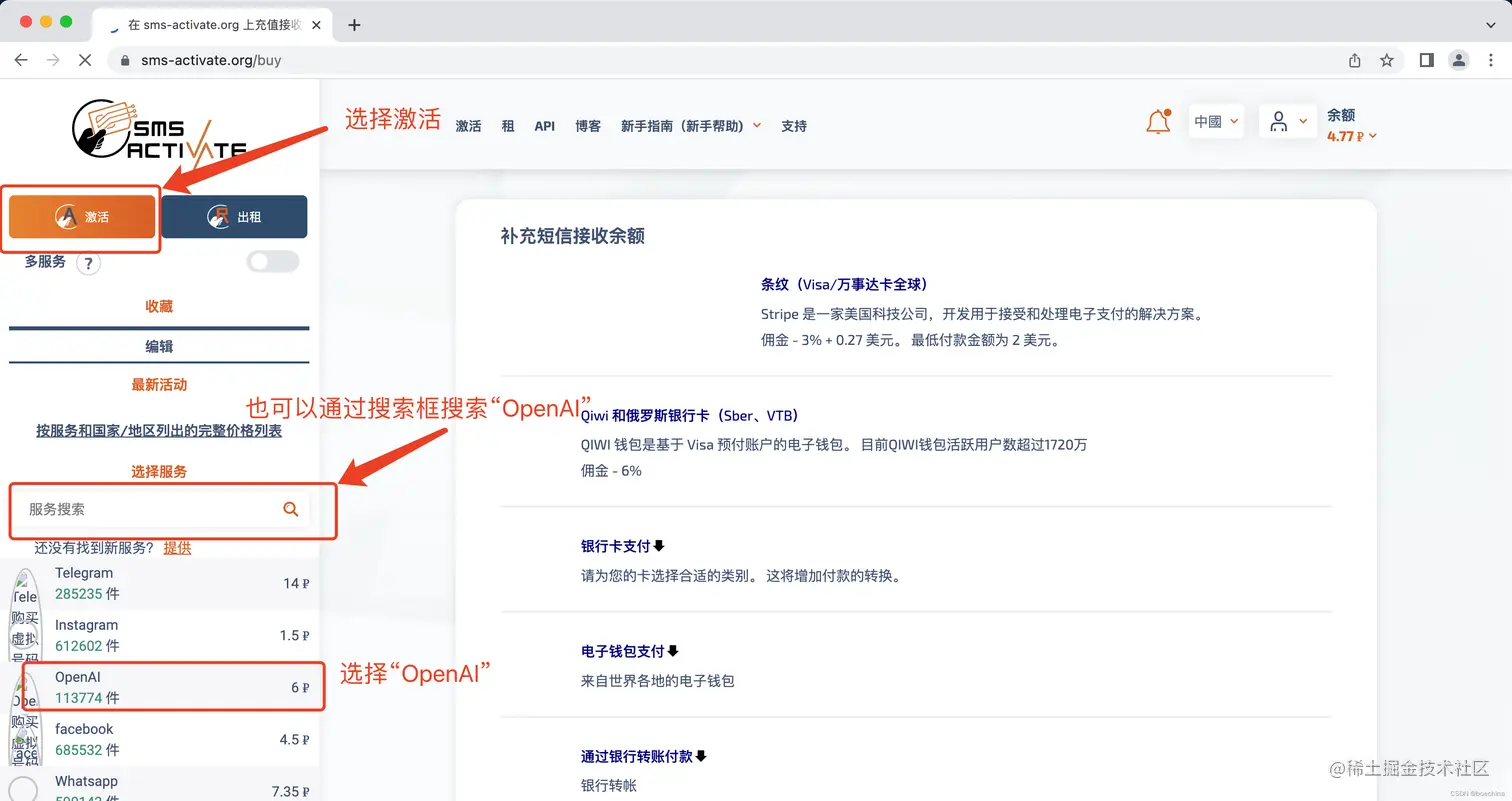The image size is (1512, 801).
Task: Click the search magnifier icon
Action: tap(291, 509)
